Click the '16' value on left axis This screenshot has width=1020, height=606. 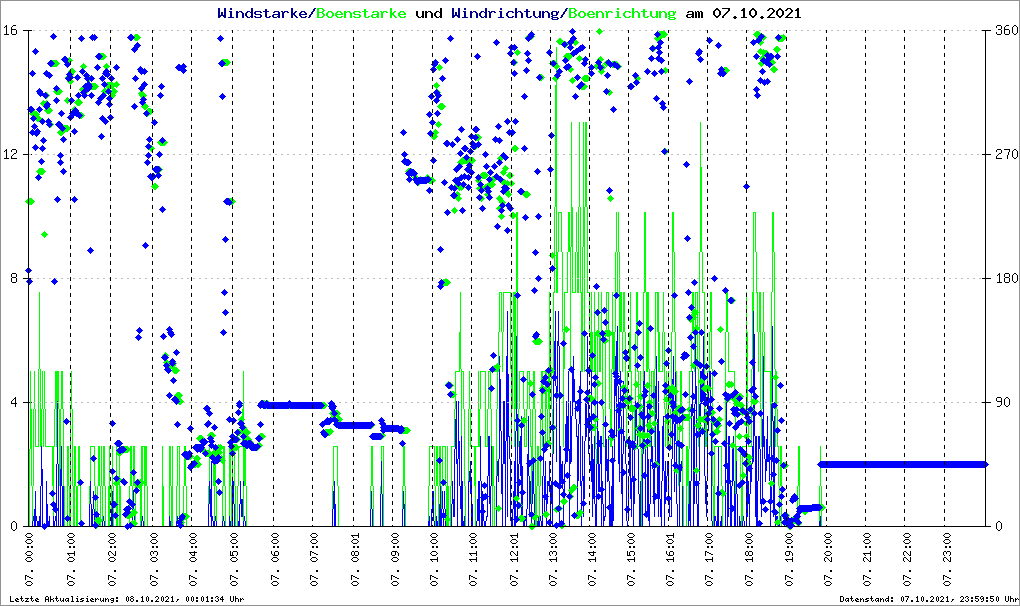(x=12, y=30)
